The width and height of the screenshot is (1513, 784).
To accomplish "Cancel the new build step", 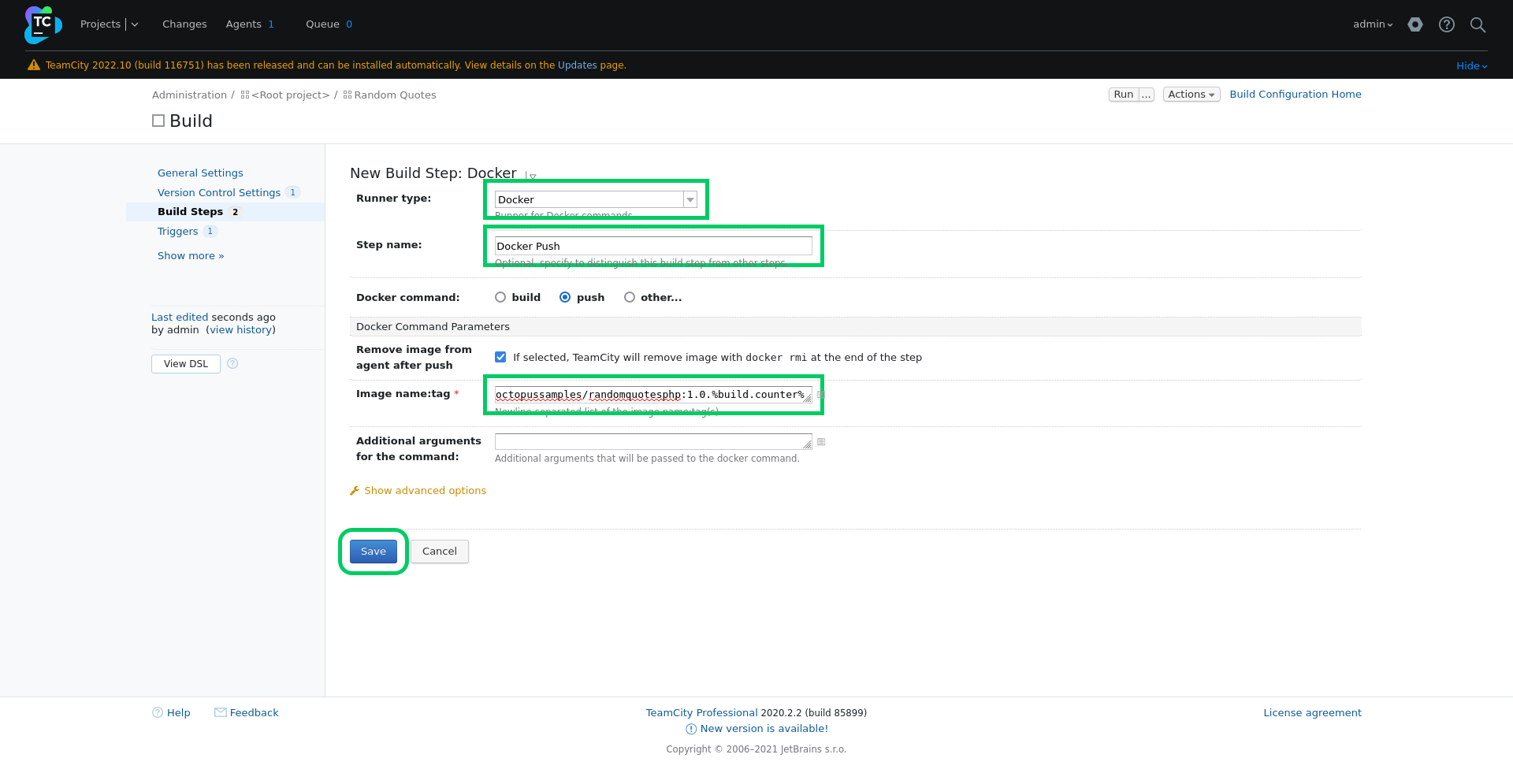I will point(440,552).
